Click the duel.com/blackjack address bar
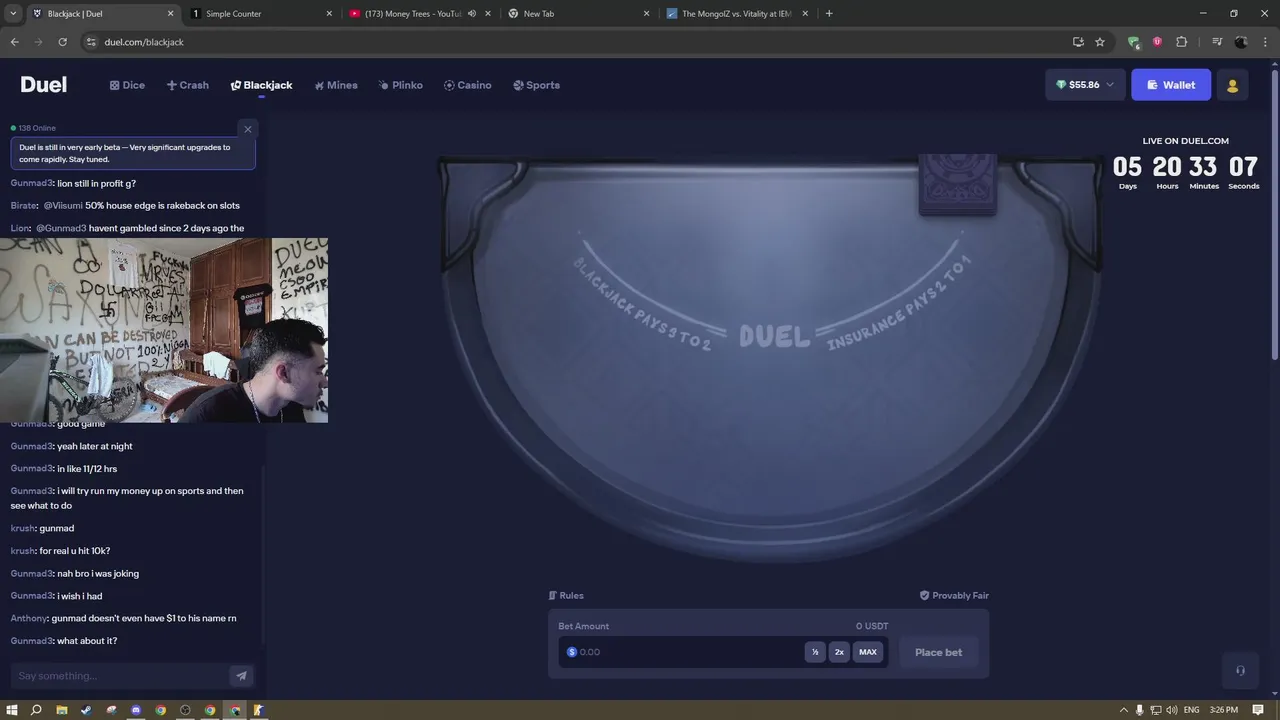The height and width of the screenshot is (720, 1280). tap(580, 42)
